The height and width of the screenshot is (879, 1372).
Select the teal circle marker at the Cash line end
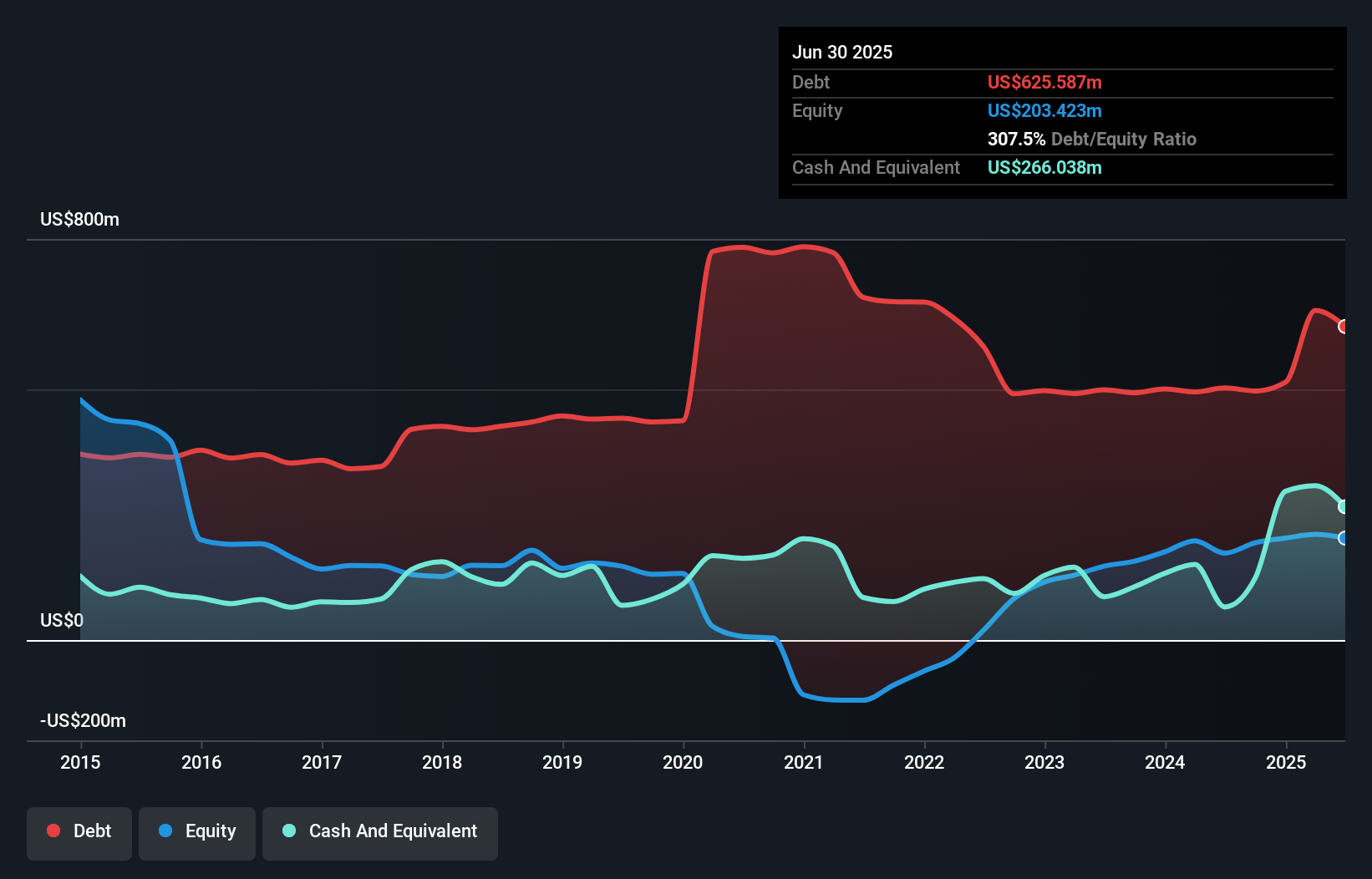click(x=1343, y=506)
